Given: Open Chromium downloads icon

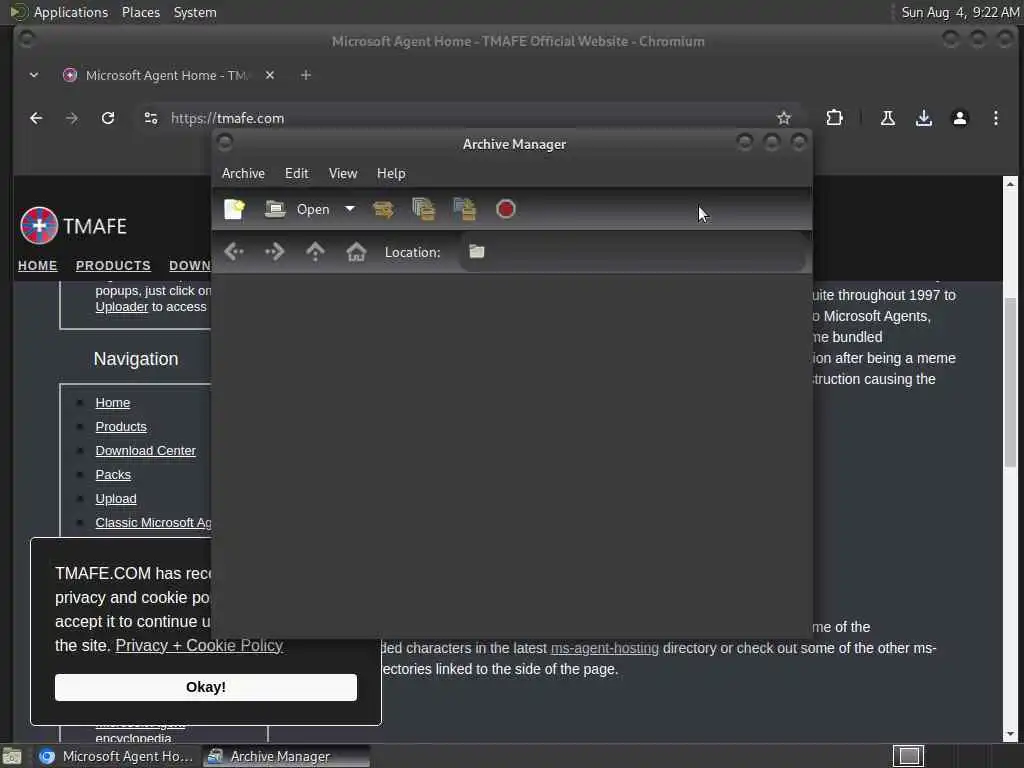Looking at the screenshot, I should click(923, 118).
